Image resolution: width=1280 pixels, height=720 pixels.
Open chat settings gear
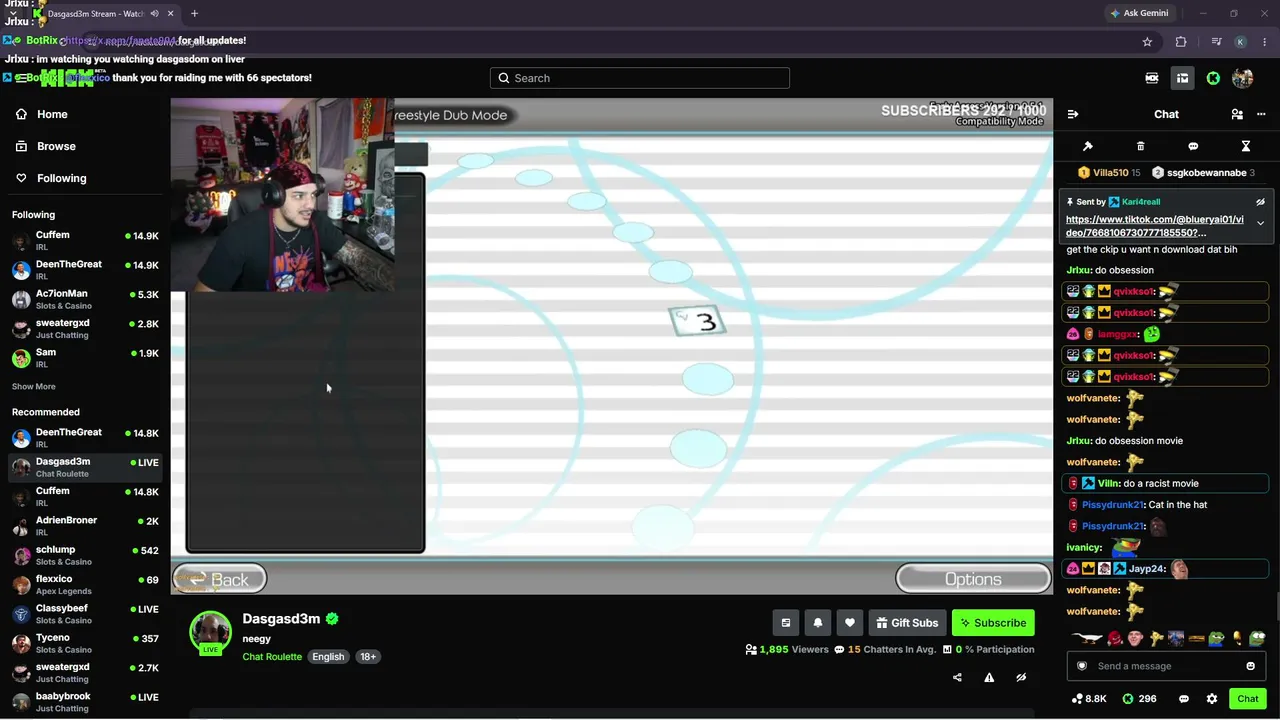point(1212,699)
